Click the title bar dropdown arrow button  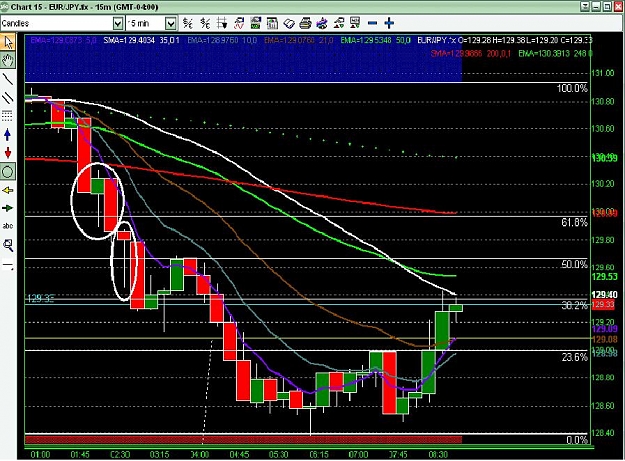click(x=585, y=7)
